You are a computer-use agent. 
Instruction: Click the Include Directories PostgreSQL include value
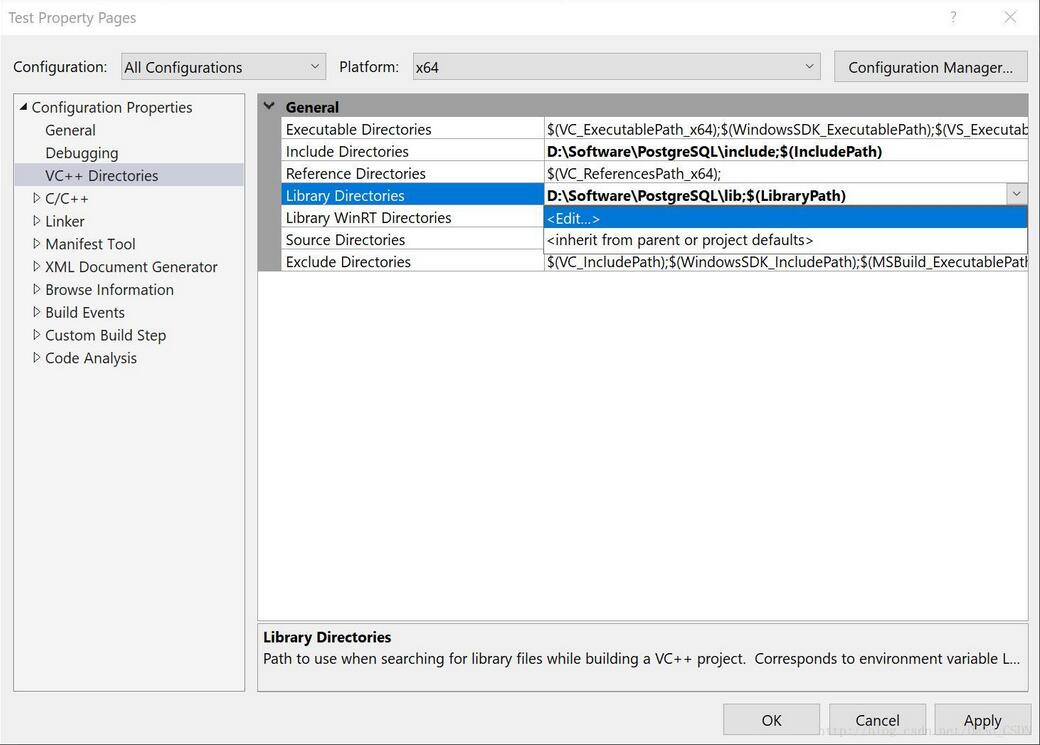coord(714,151)
